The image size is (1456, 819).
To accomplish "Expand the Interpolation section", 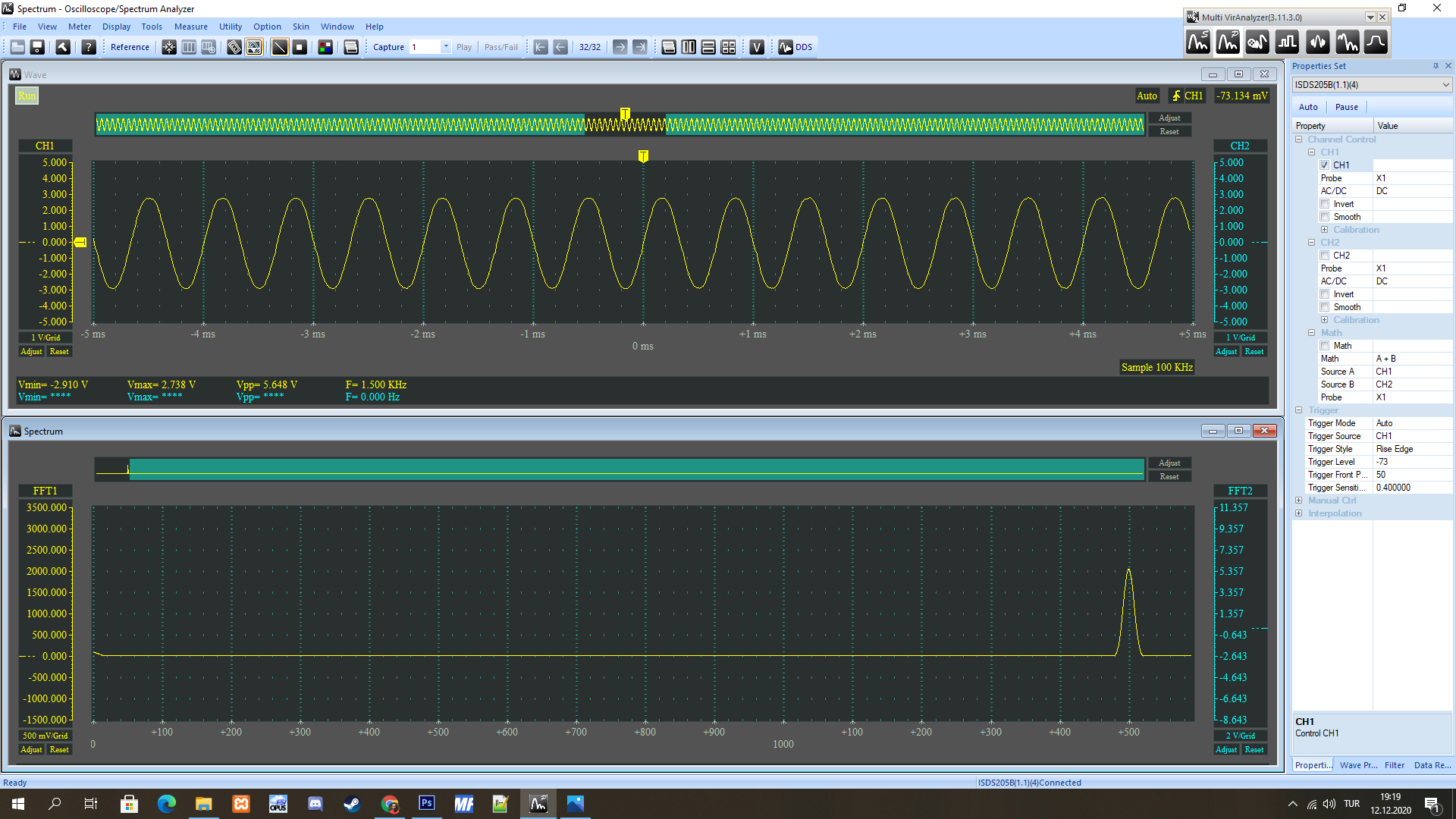I will pyautogui.click(x=1299, y=513).
